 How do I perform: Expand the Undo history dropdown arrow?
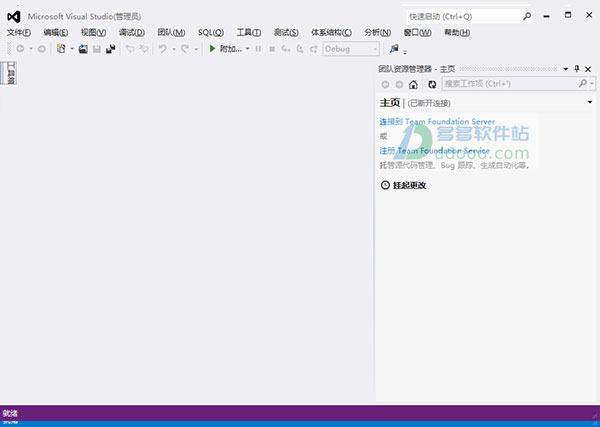174,49
